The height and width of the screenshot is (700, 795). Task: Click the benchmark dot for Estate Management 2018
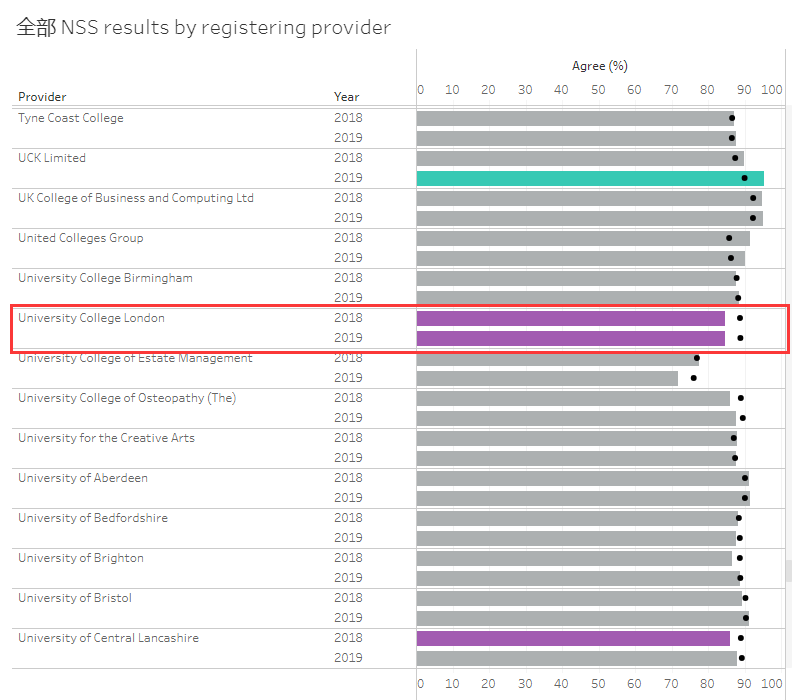pyautogui.click(x=697, y=358)
